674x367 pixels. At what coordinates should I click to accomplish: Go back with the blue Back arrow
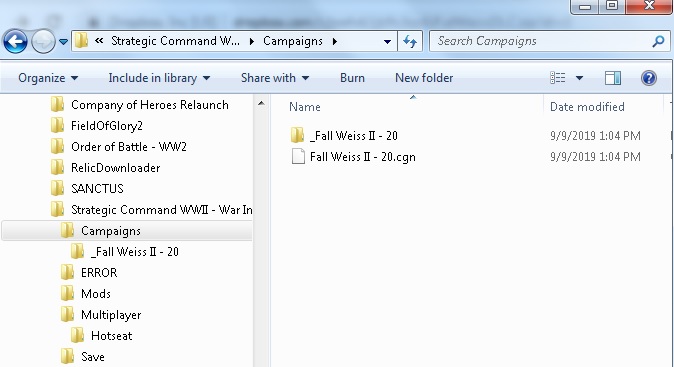[x=15, y=42]
